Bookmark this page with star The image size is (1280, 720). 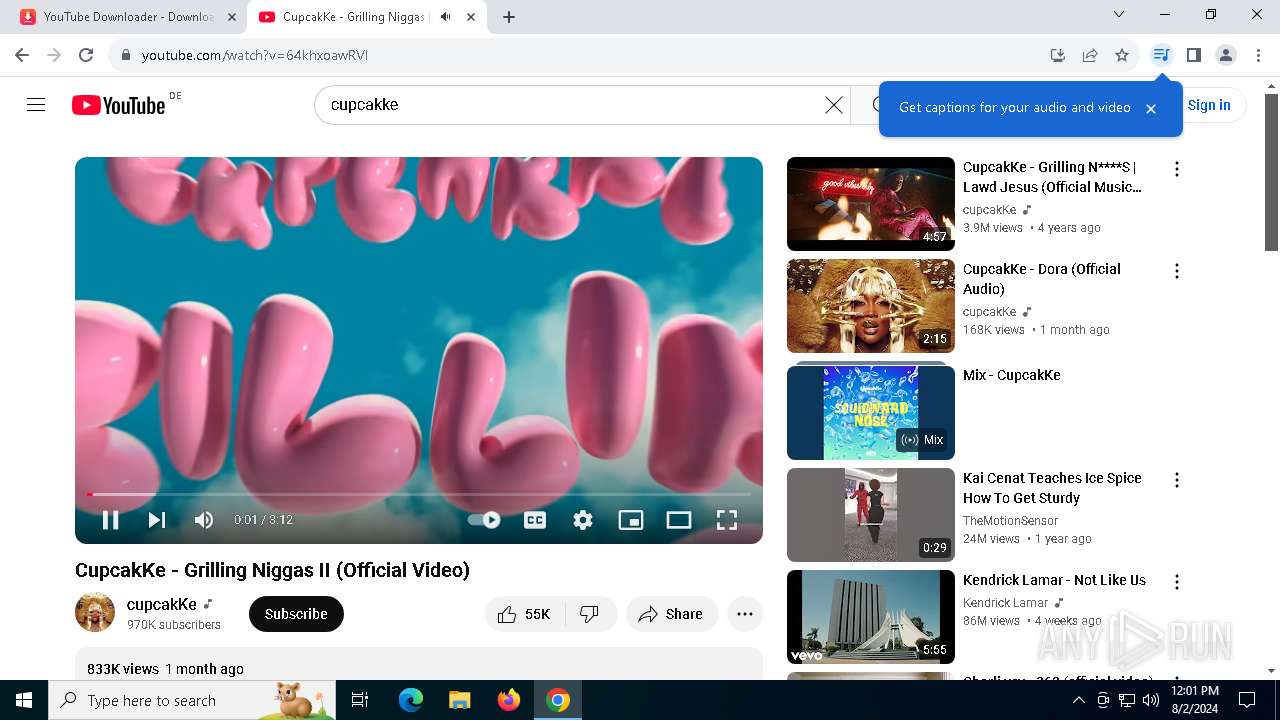tap(1122, 55)
